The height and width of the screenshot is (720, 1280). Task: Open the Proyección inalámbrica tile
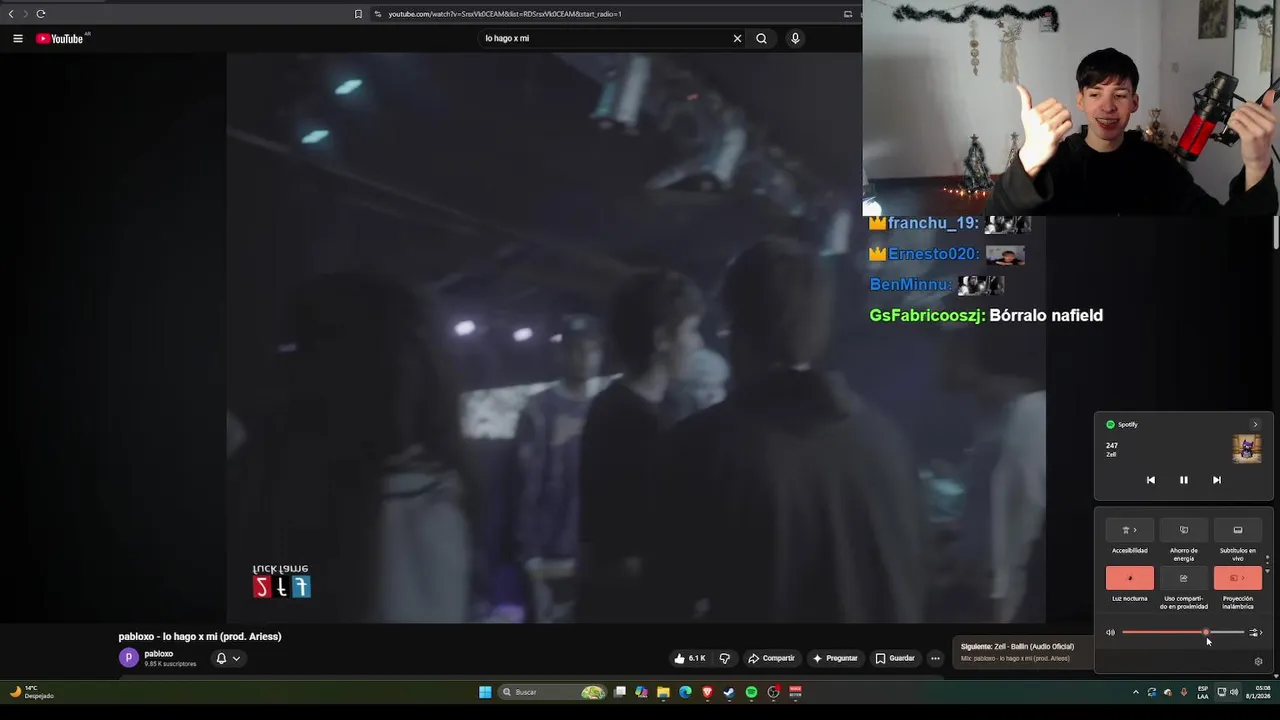pyautogui.click(x=1238, y=578)
